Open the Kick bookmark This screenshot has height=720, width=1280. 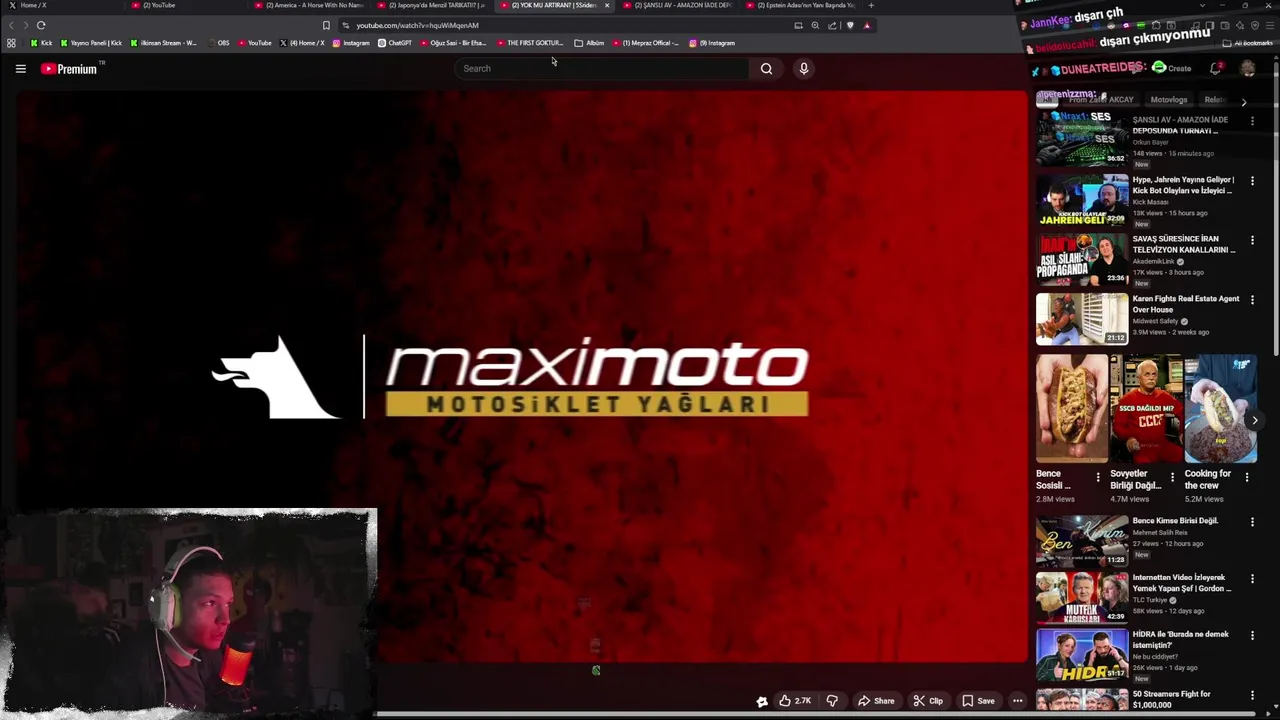pyautogui.click(x=41, y=43)
